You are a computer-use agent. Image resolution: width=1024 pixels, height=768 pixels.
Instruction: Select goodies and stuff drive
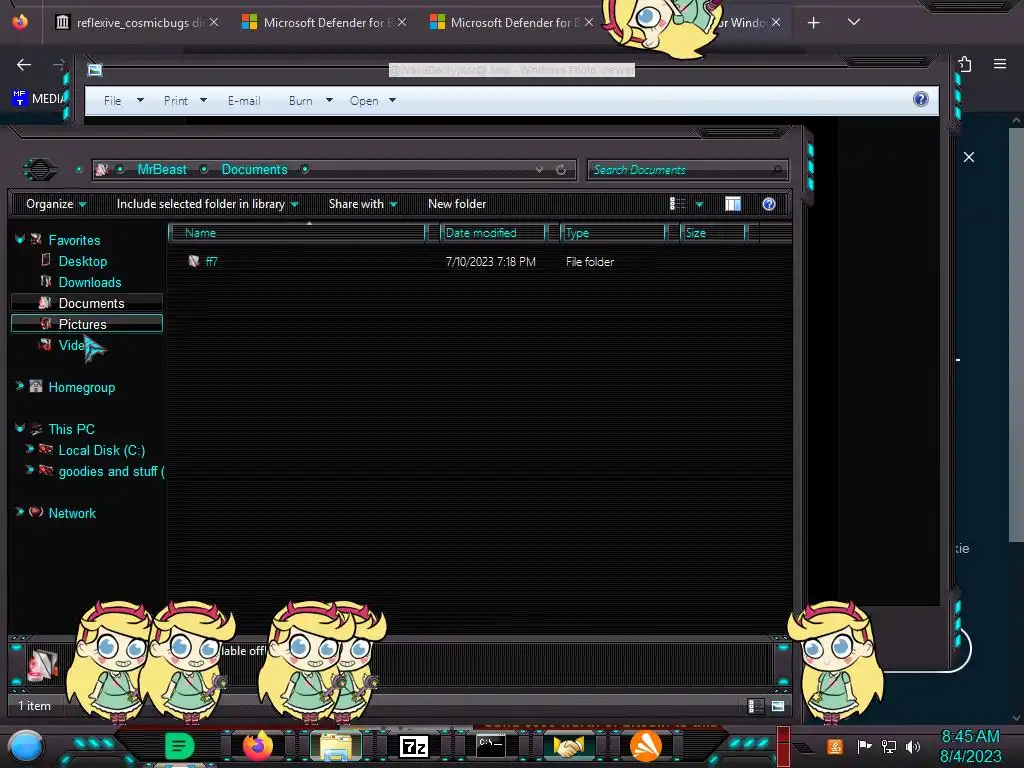coord(111,472)
